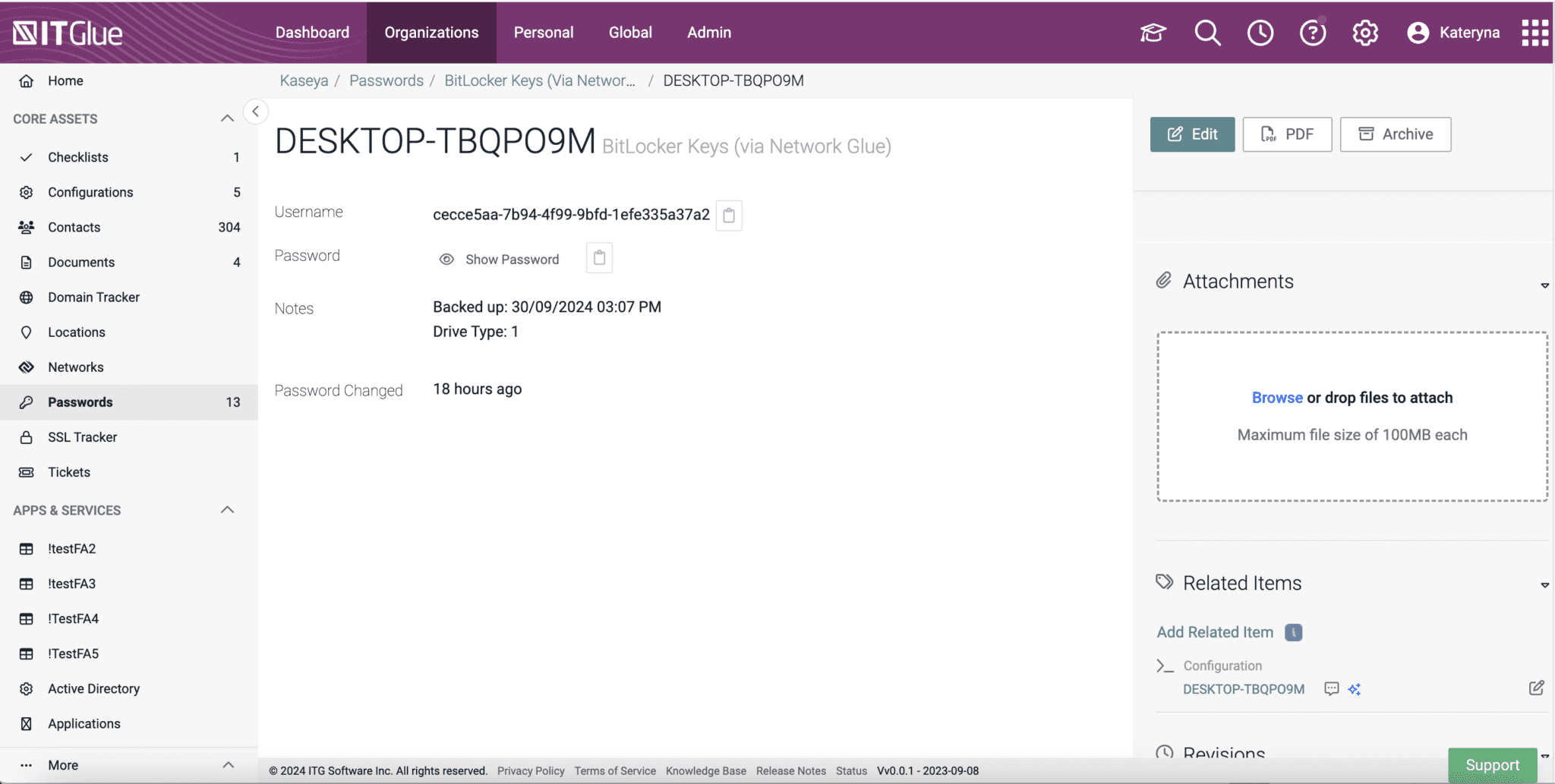The height and width of the screenshot is (784, 1555).
Task: Collapse the CORE ASSETS section
Action: click(226, 118)
